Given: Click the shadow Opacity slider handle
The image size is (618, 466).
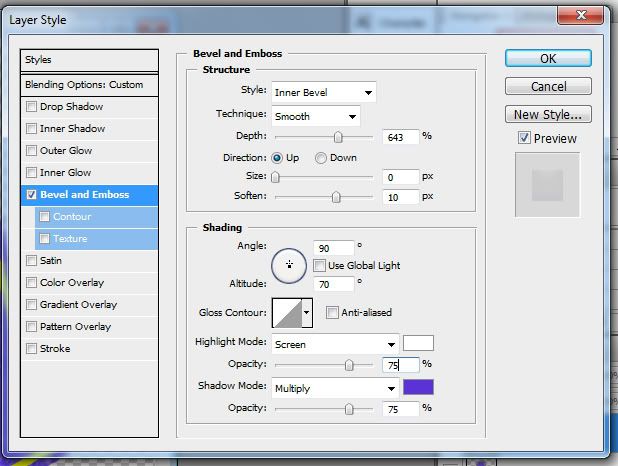Looking at the screenshot, I should 349,409.
